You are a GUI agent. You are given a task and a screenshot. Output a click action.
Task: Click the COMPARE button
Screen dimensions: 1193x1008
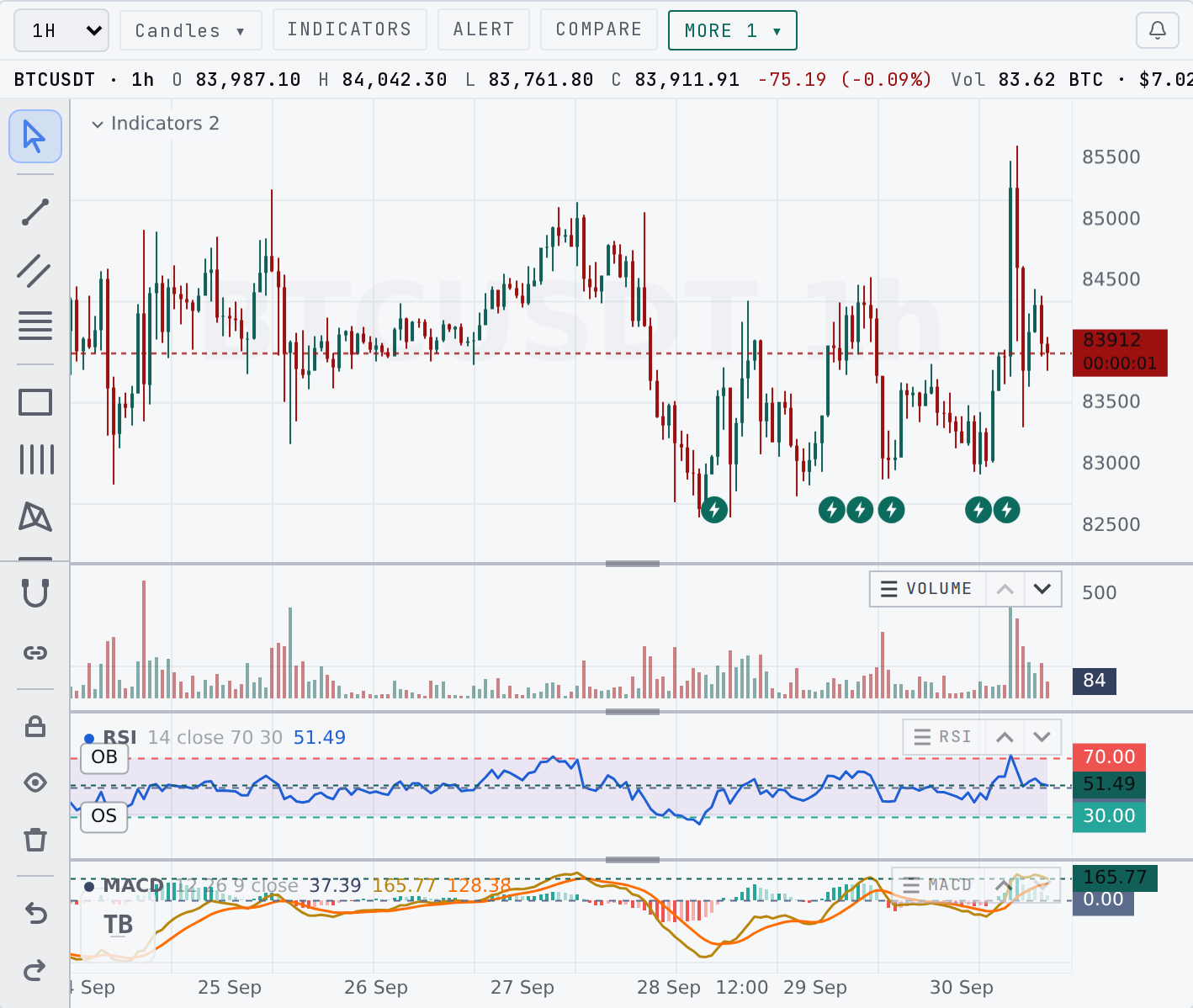pos(599,30)
